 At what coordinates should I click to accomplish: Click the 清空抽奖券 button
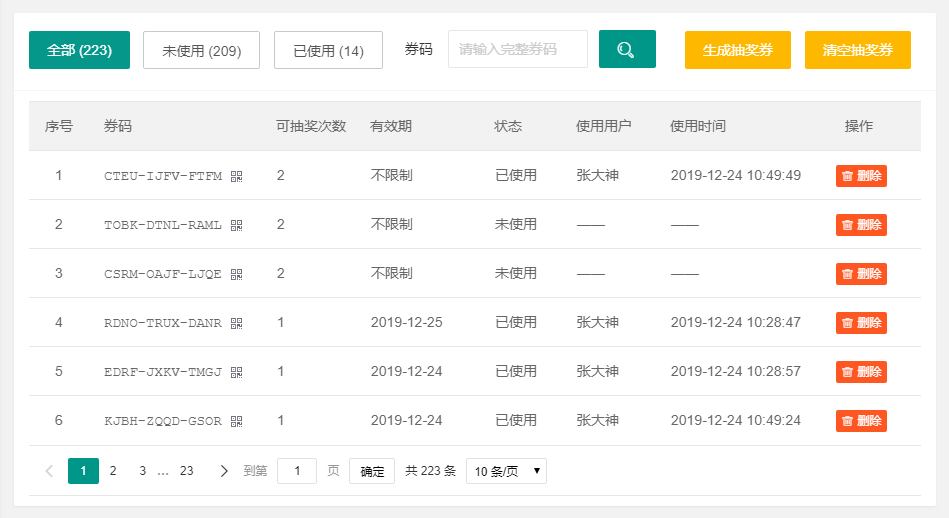[x=858, y=50]
